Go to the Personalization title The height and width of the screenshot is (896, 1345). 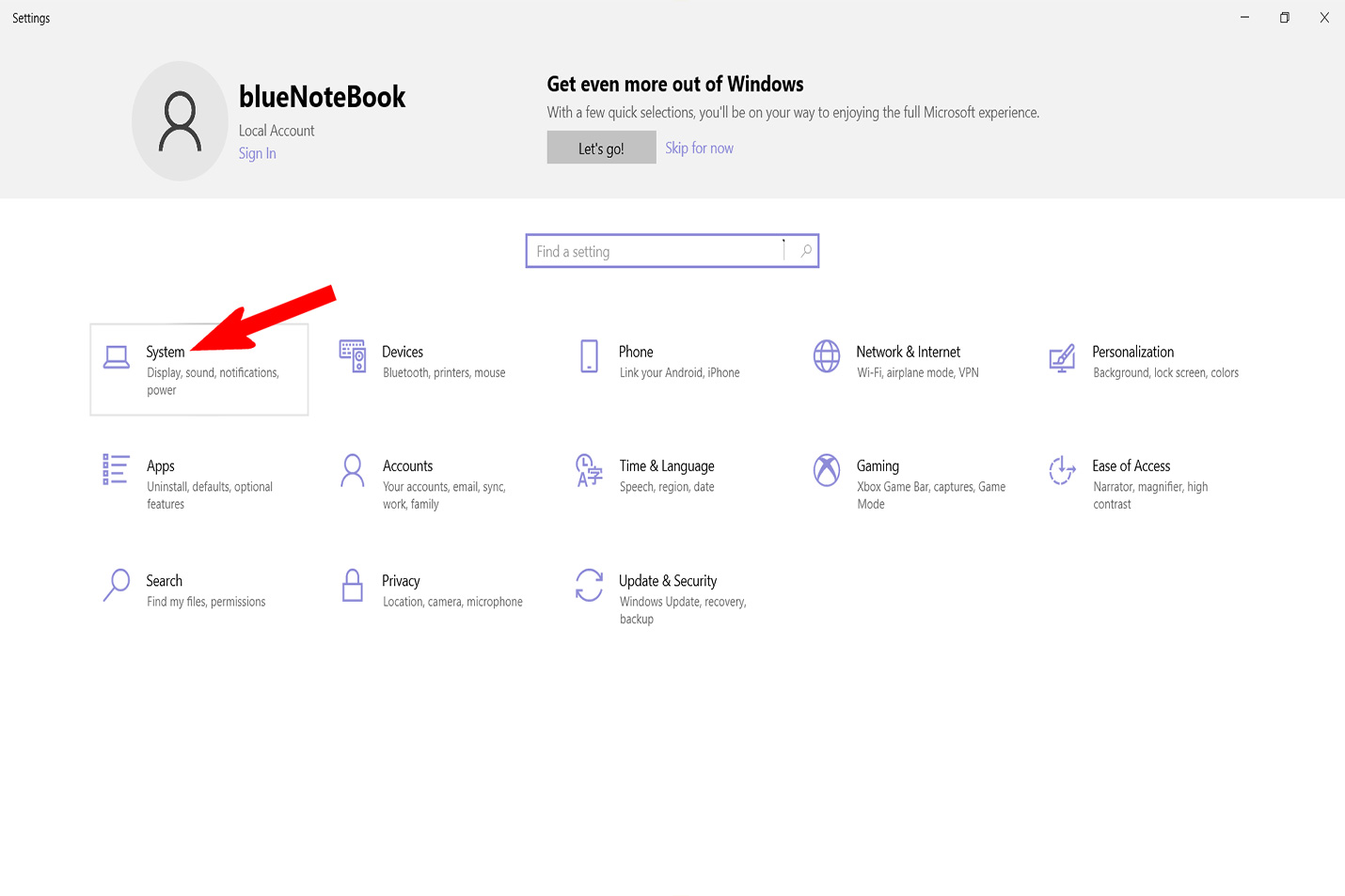point(1133,352)
